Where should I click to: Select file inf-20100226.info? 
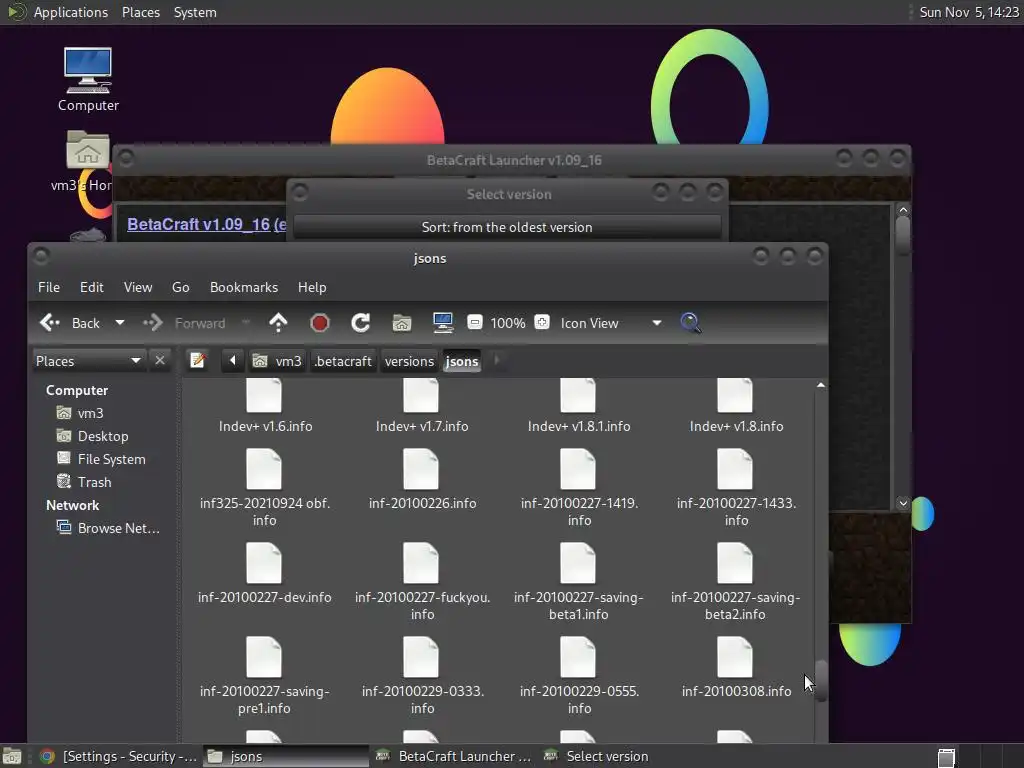422,479
